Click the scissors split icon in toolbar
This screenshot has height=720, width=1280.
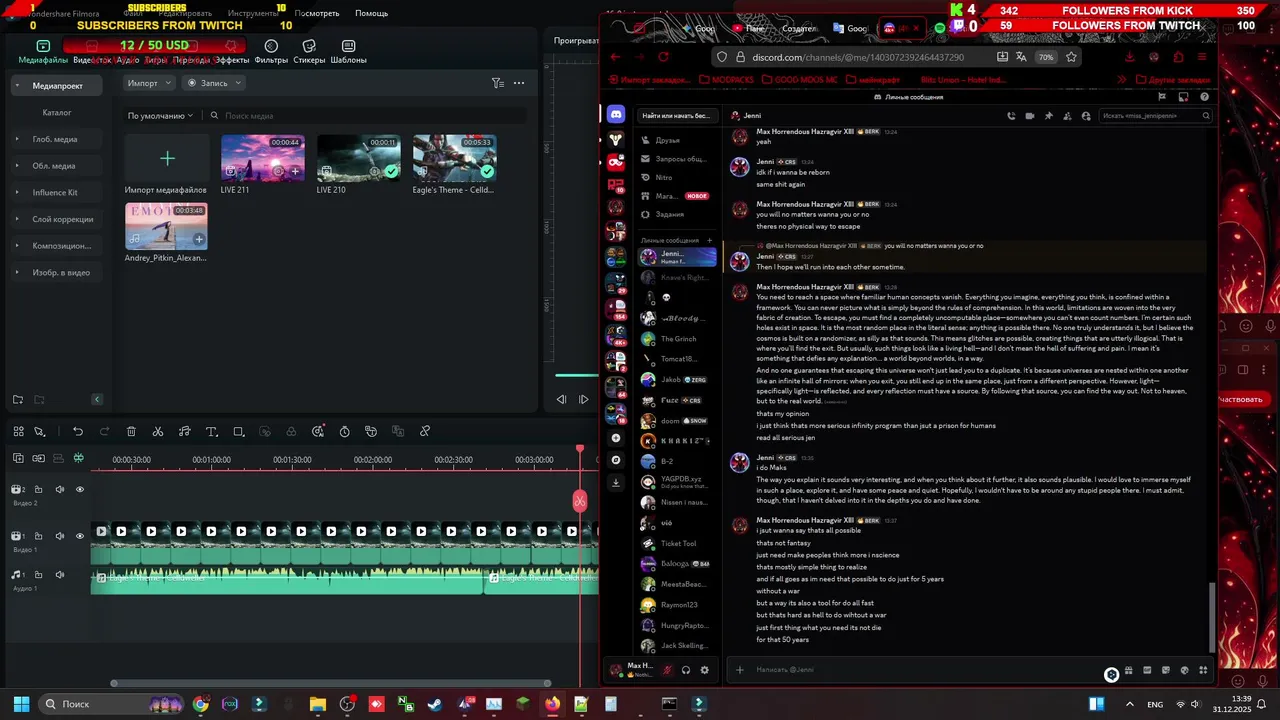tap(158, 432)
